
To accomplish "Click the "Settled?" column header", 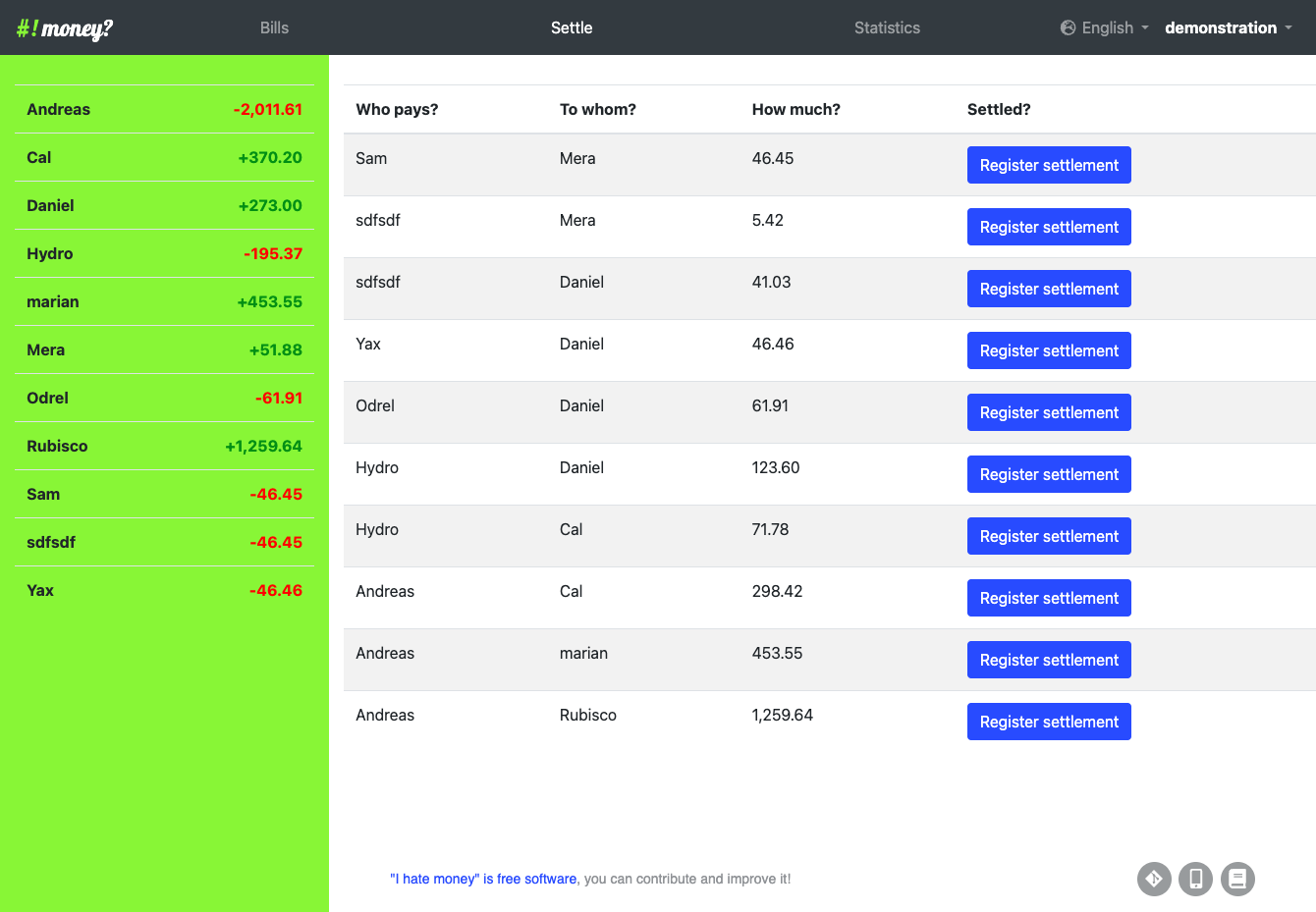I will [x=999, y=109].
